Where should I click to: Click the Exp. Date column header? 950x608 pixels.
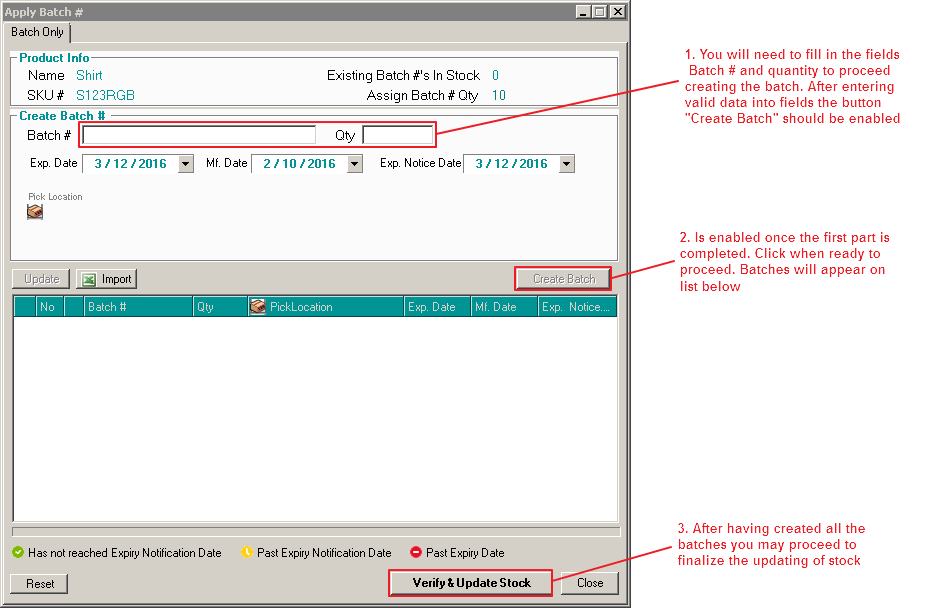click(437, 307)
